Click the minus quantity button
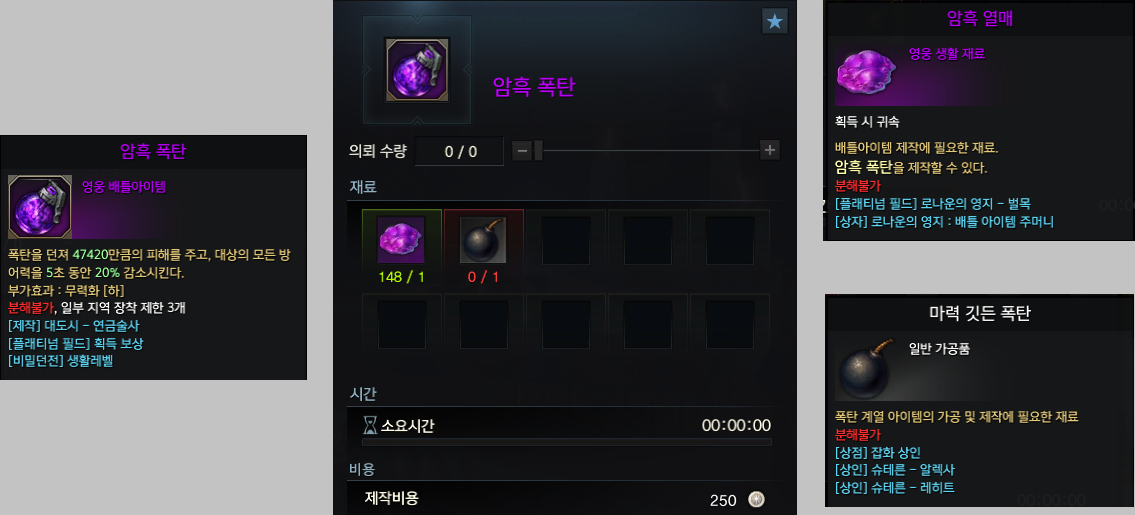1135x515 pixels. [522, 151]
